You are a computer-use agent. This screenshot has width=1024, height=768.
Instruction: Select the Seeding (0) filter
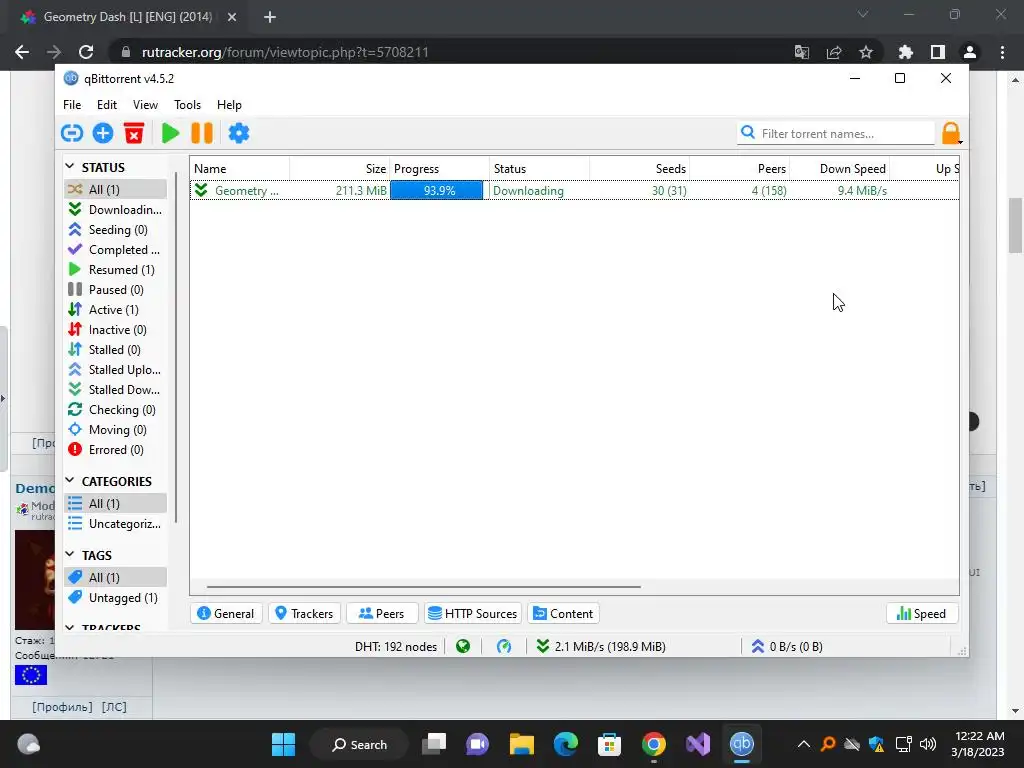point(116,230)
